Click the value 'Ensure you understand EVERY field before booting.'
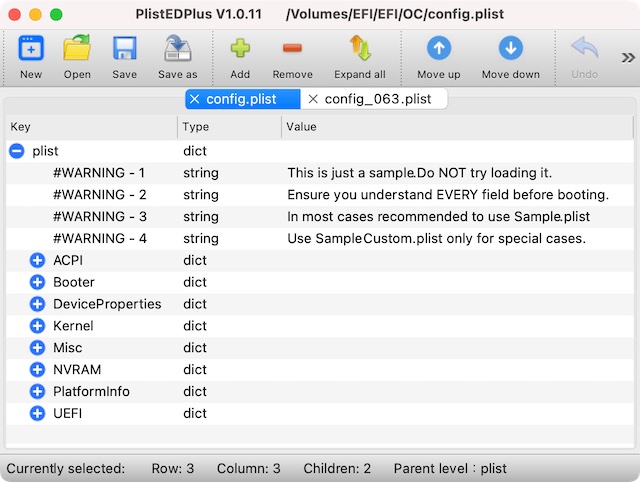 pyautogui.click(x=448, y=195)
